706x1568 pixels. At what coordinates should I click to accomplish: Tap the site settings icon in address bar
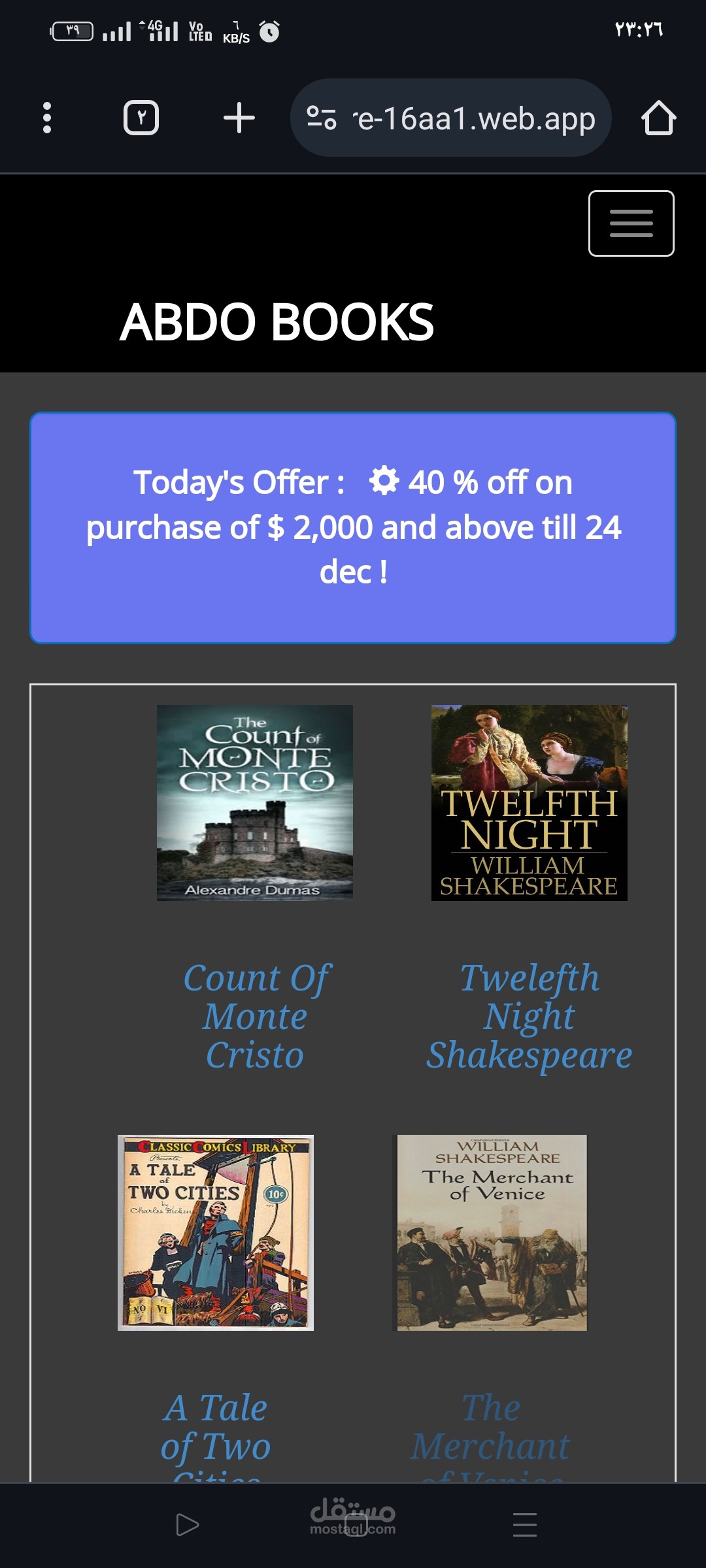click(322, 118)
